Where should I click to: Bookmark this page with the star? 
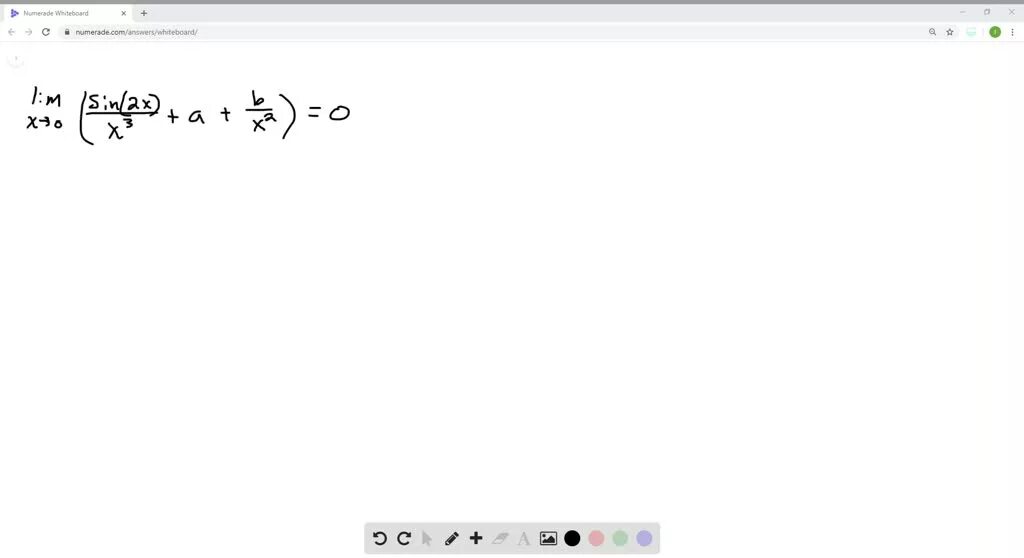(x=950, y=32)
